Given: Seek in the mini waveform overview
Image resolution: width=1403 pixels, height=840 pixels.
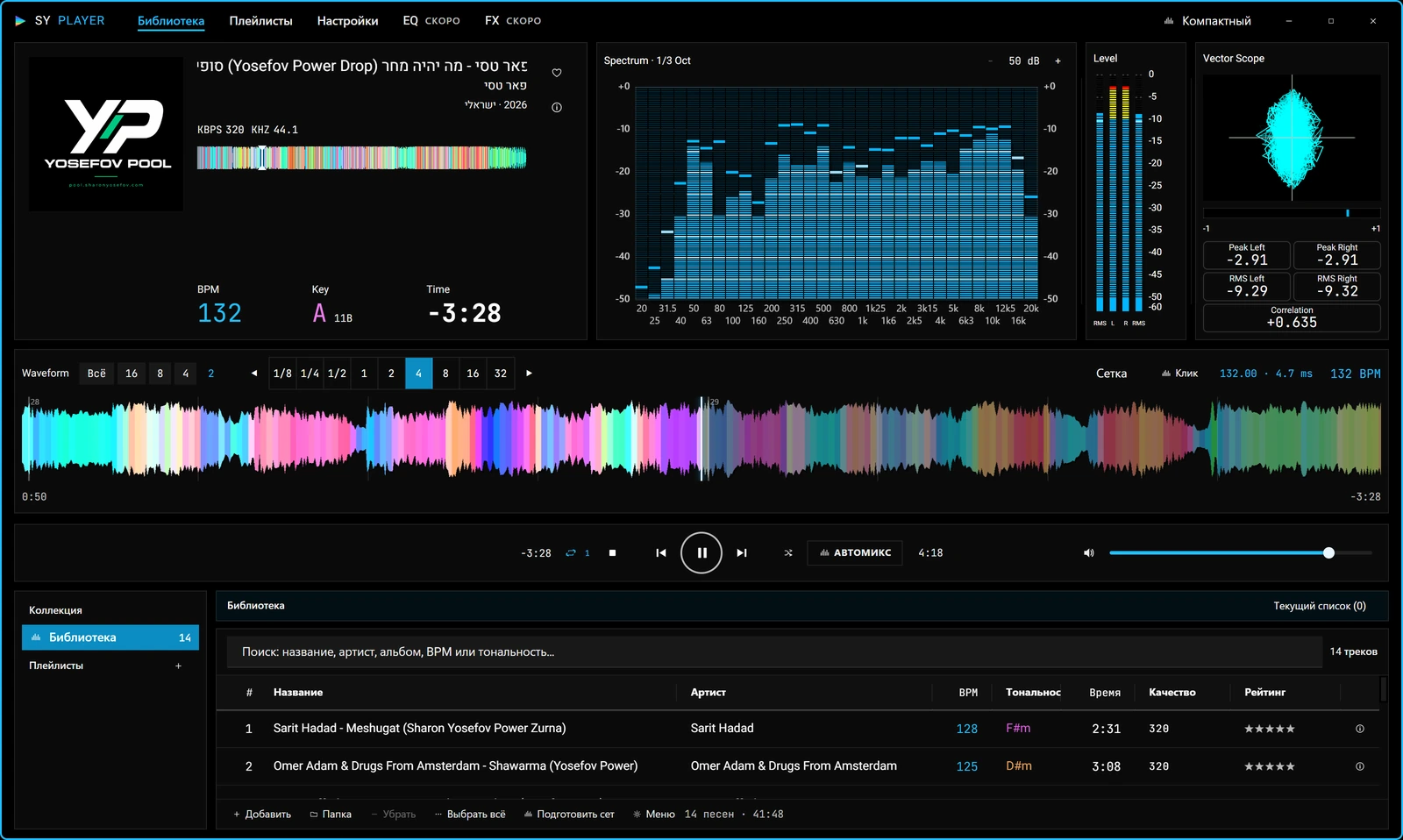Looking at the screenshot, I should tap(361, 158).
